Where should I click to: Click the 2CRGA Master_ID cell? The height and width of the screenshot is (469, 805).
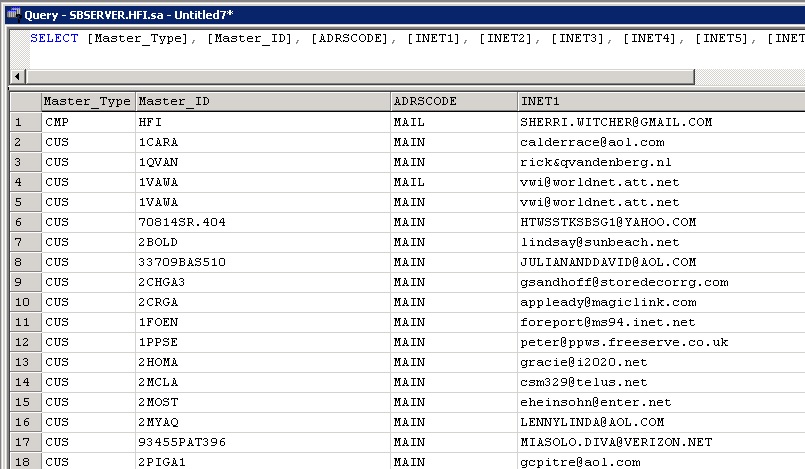tap(263, 302)
